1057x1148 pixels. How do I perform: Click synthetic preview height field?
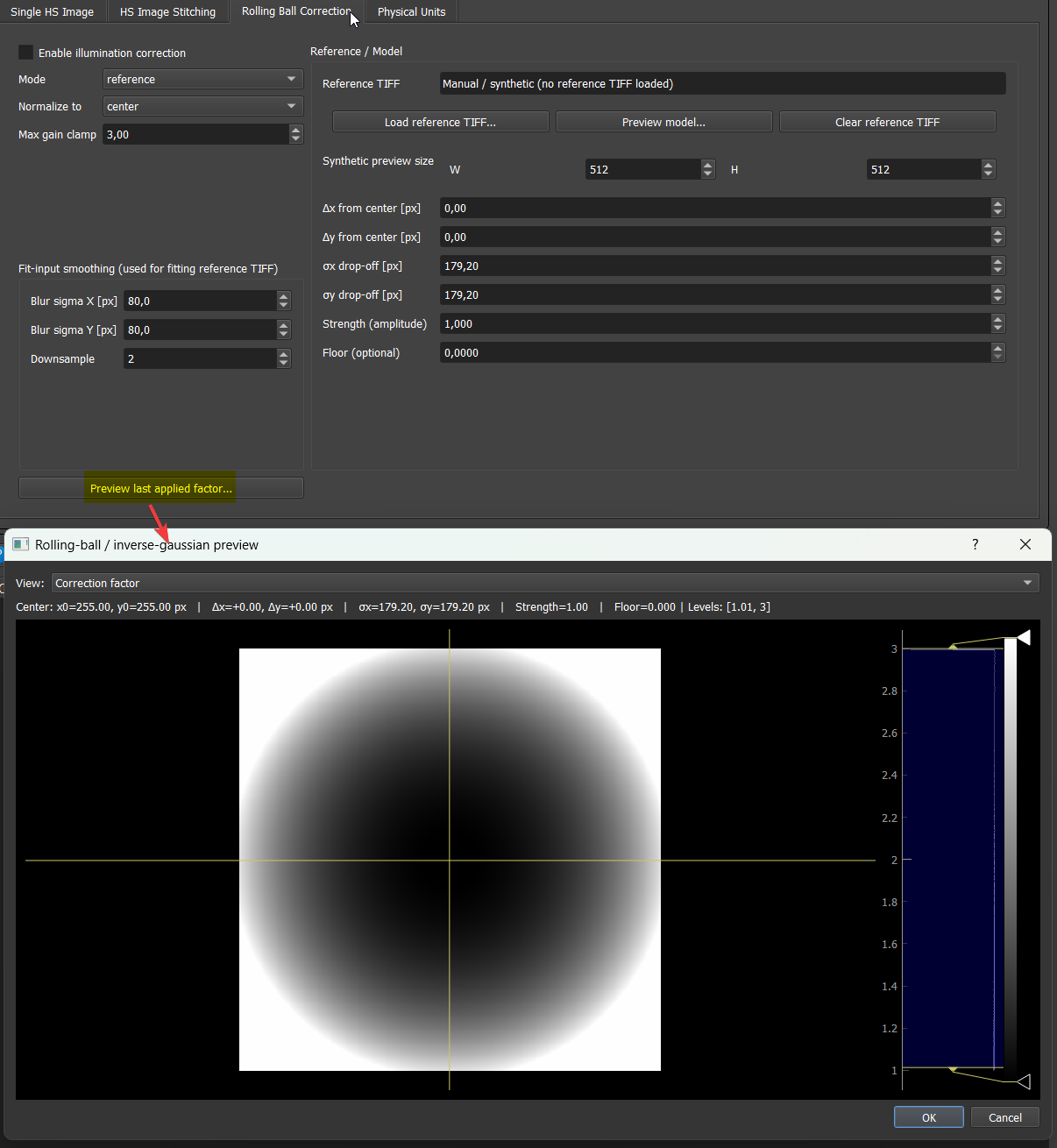[x=925, y=169]
